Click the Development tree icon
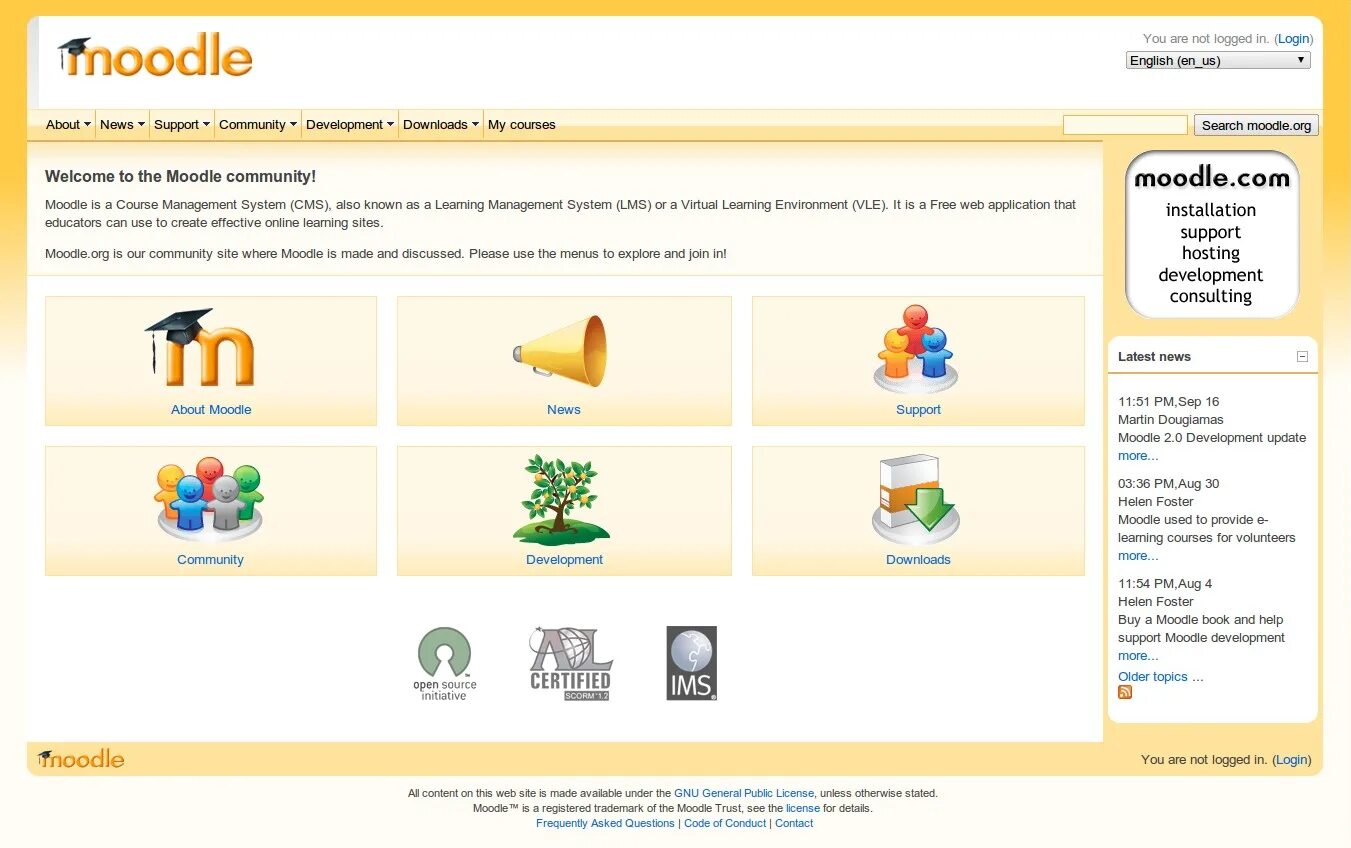The image size is (1351, 848). [561, 498]
